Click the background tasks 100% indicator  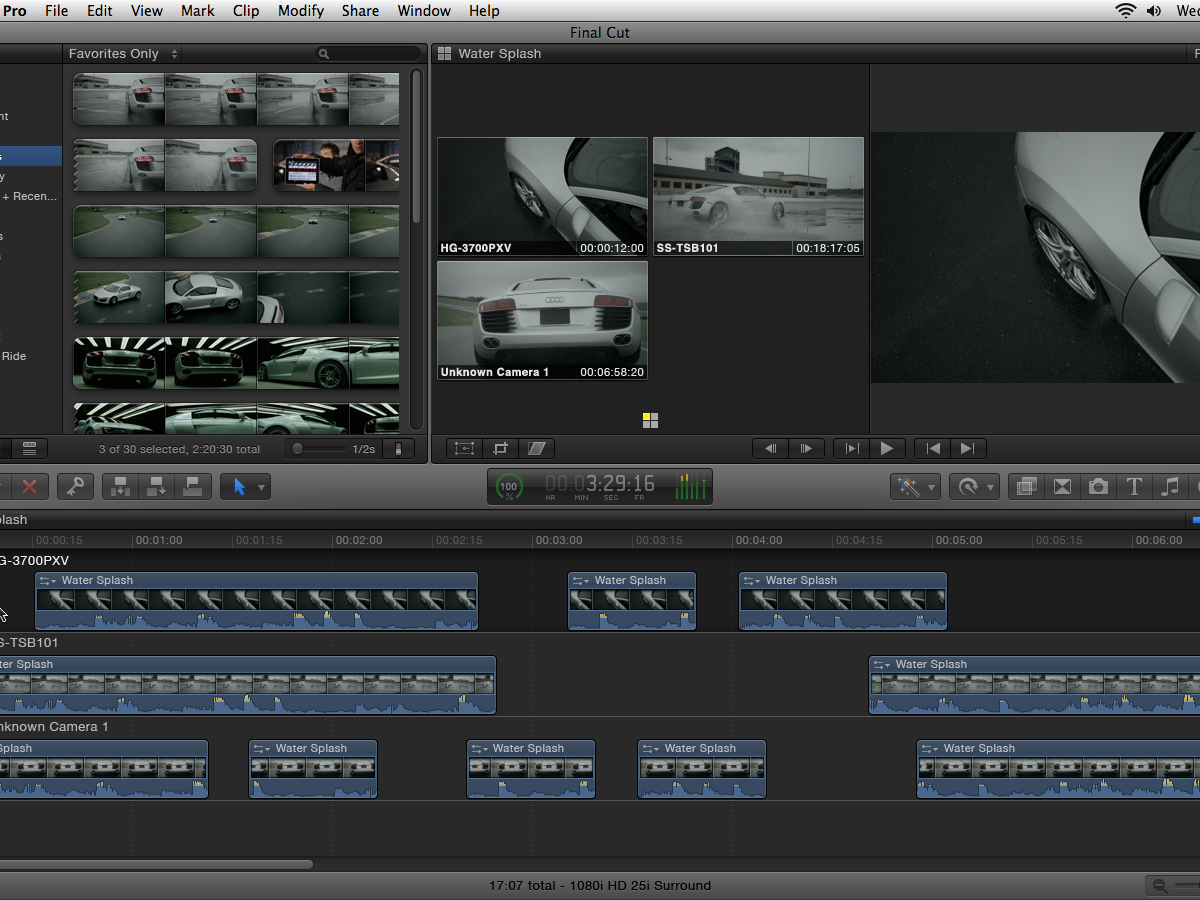[x=509, y=487]
